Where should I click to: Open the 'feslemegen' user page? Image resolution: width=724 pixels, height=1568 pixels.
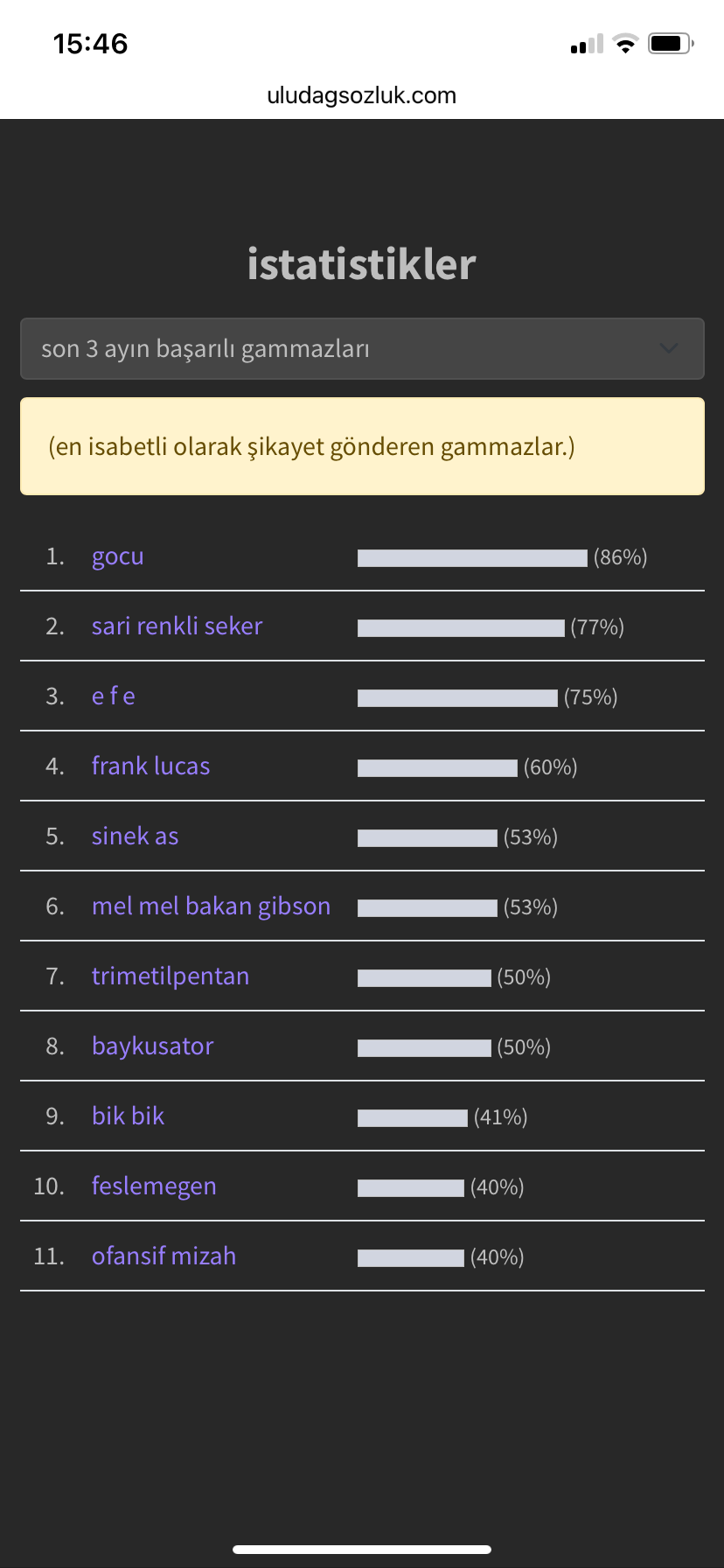click(154, 1186)
